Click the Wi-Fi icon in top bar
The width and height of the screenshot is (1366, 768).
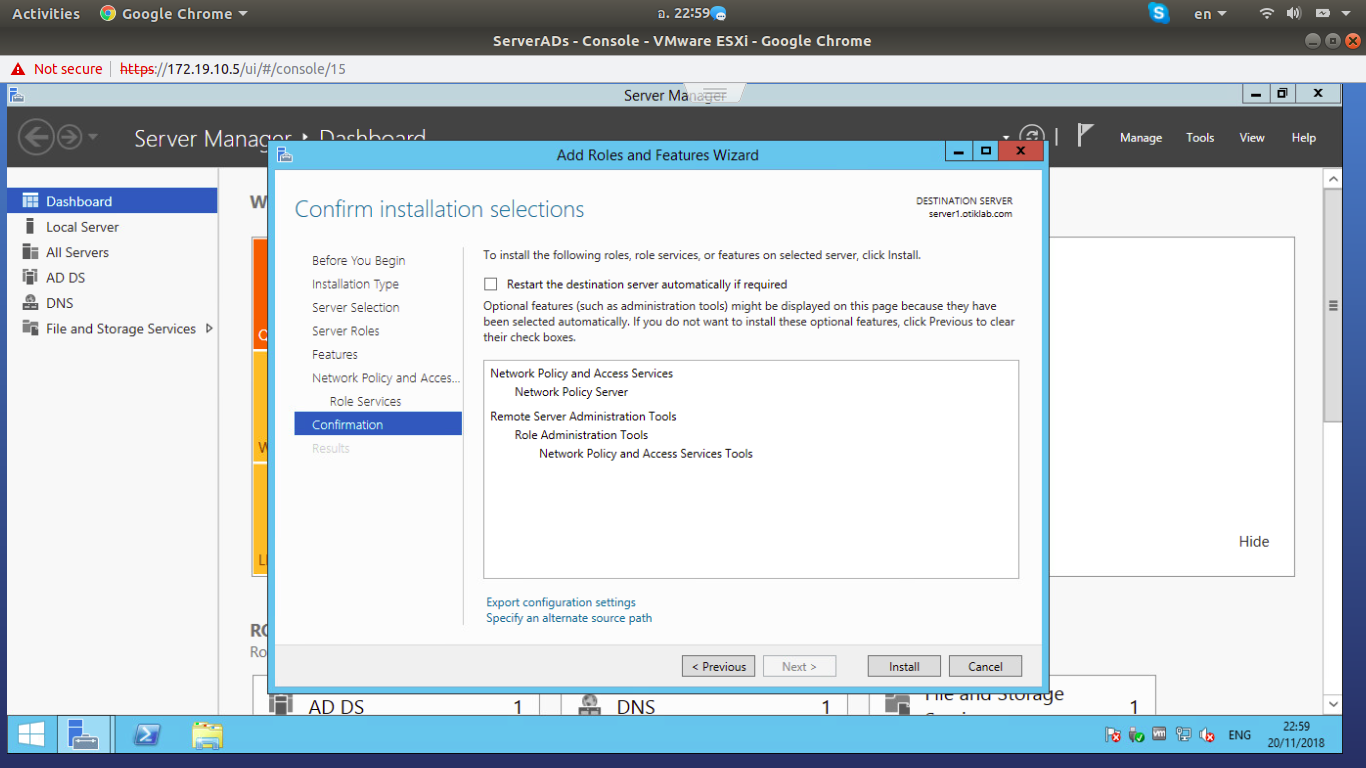tap(1266, 14)
